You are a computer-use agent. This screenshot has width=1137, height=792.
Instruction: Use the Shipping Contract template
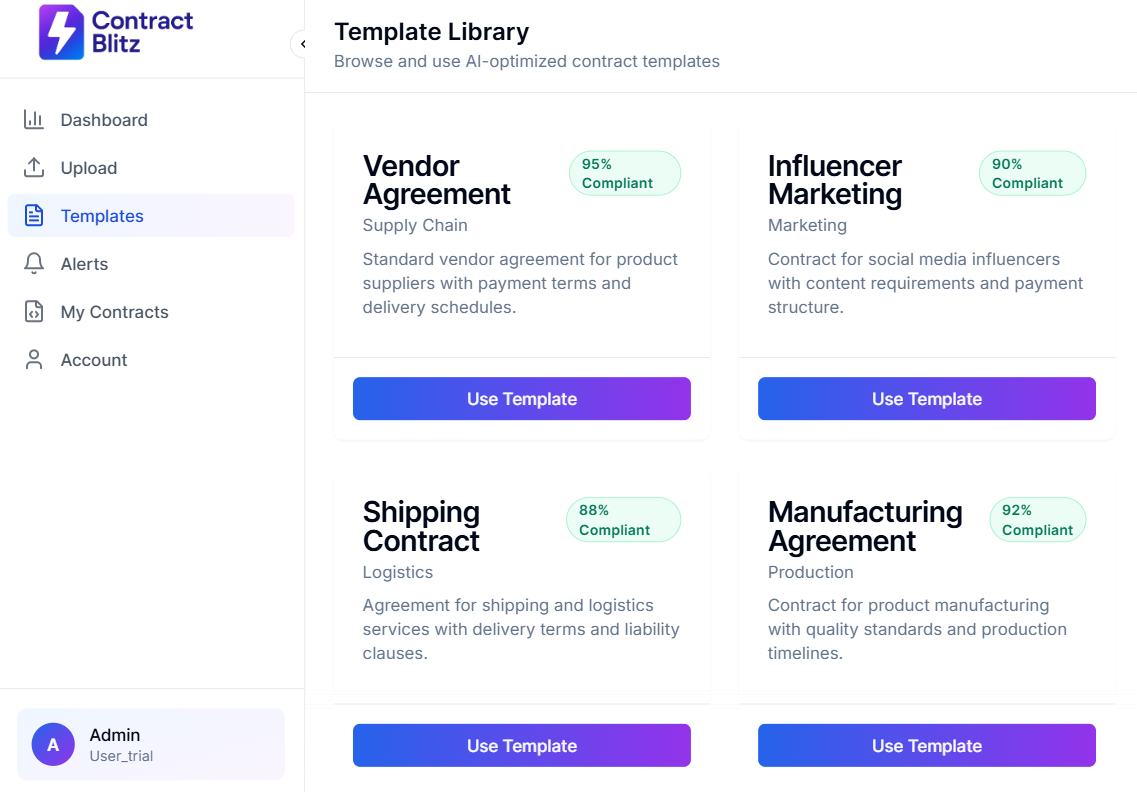click(521, 746)
